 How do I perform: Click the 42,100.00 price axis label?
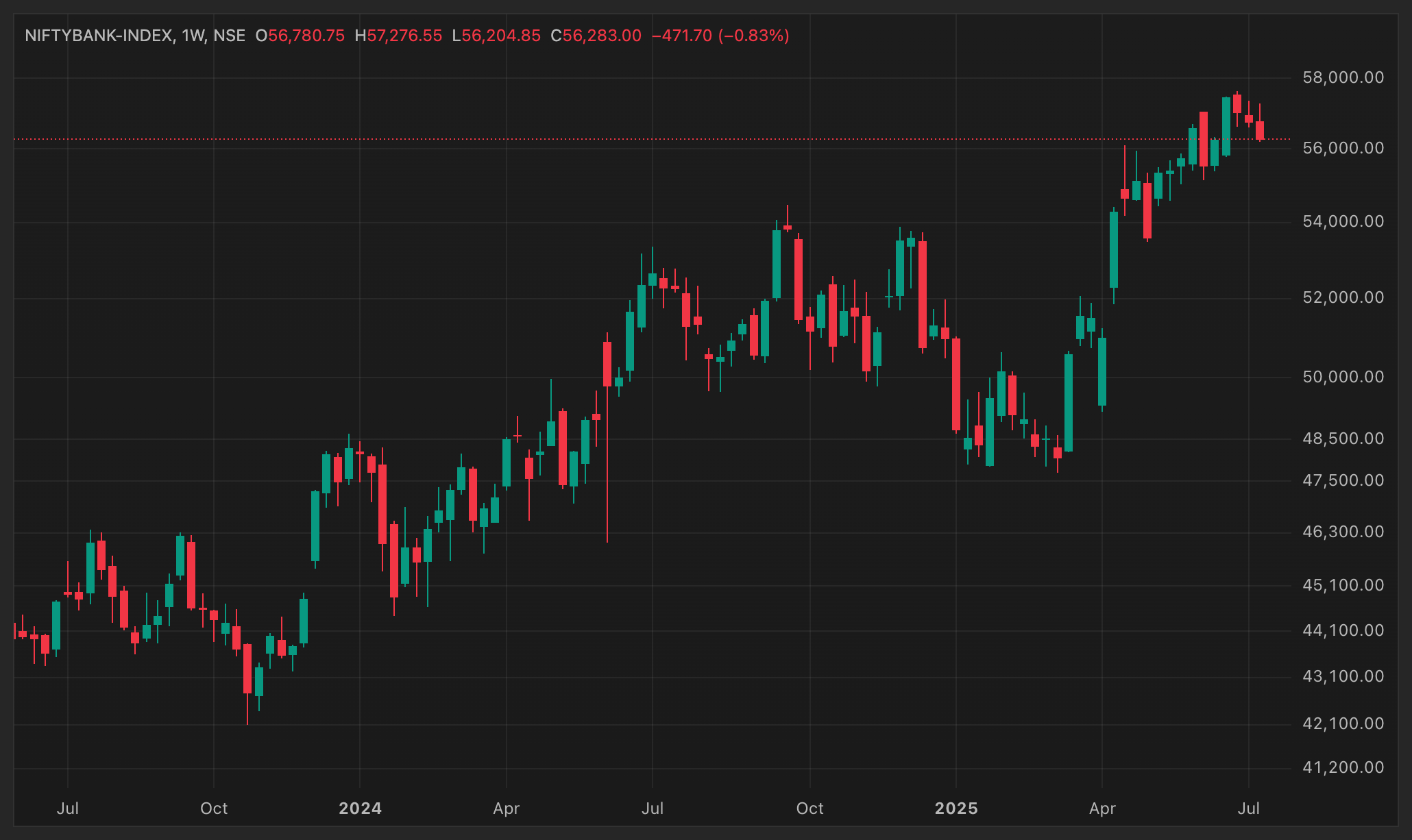(x=1343, y=724)
